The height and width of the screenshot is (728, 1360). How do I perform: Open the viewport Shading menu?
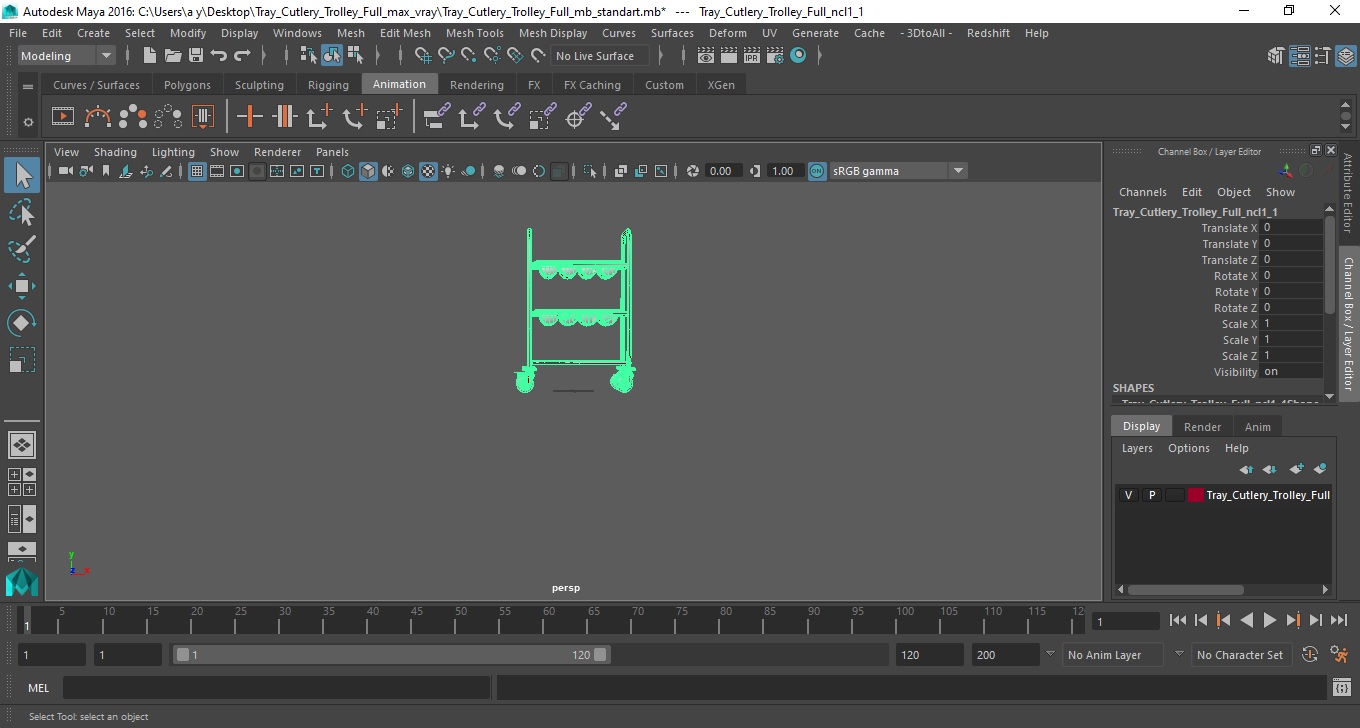tap(115, 152)
